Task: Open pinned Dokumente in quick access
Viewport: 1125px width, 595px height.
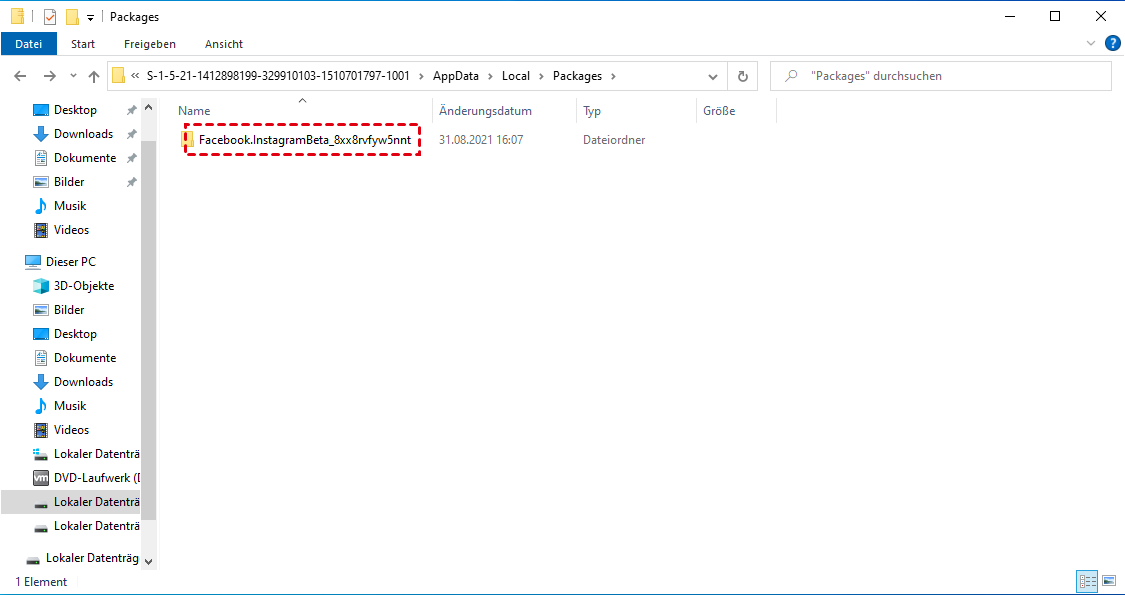Action: click(85, 158)
